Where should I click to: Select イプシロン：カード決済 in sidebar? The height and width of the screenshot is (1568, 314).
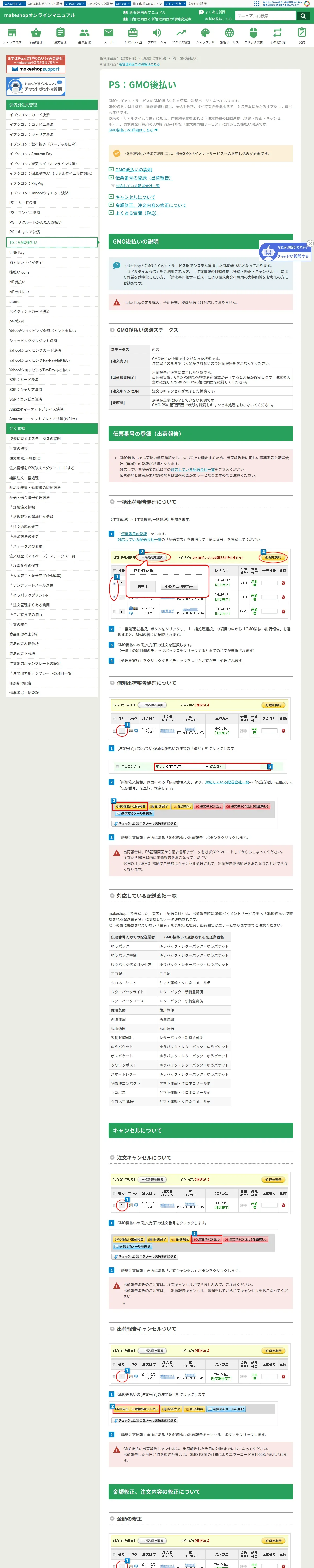pos(52,114)
